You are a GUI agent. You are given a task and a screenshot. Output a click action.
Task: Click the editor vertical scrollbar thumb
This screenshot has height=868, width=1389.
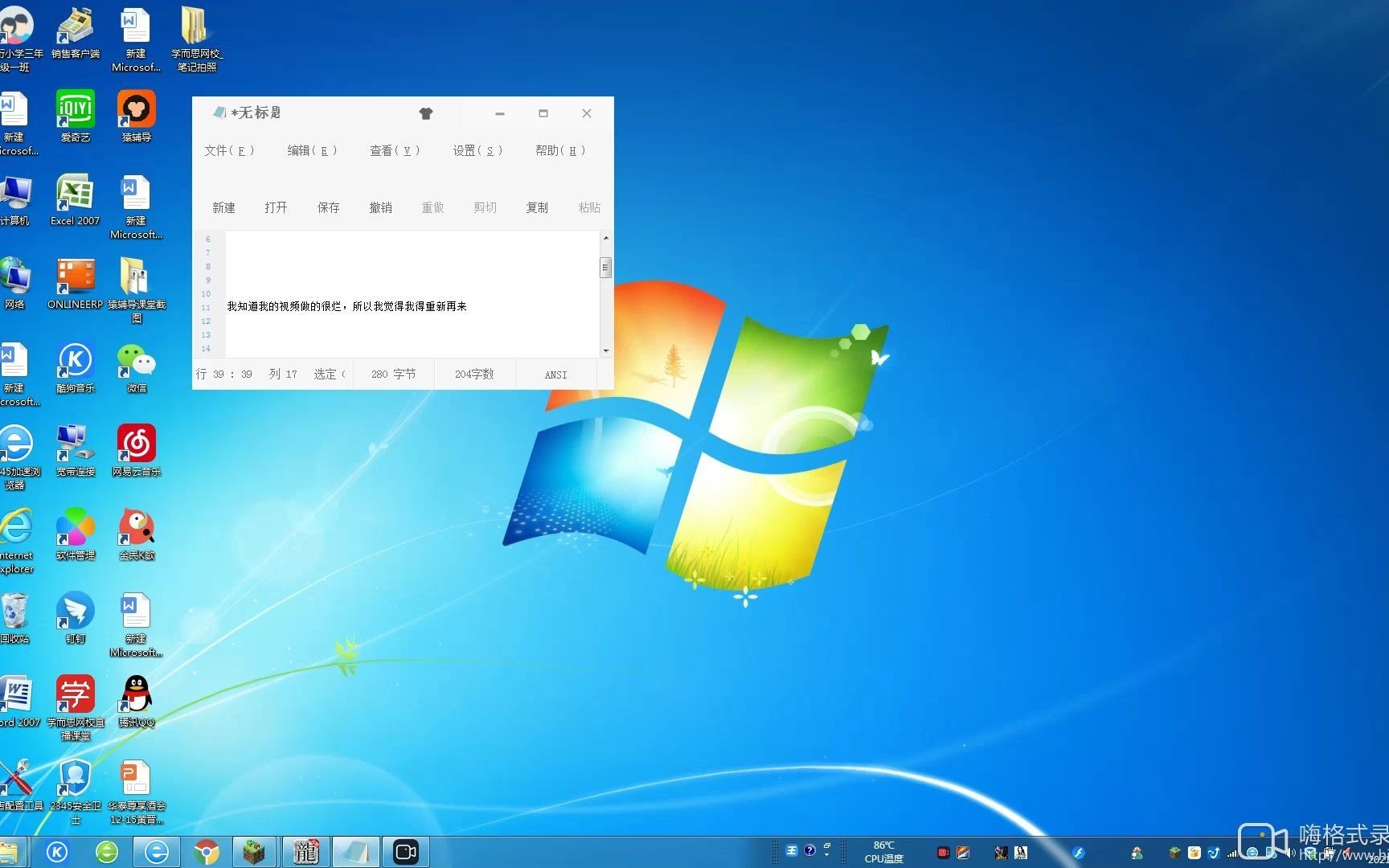(x=605, y=267)
